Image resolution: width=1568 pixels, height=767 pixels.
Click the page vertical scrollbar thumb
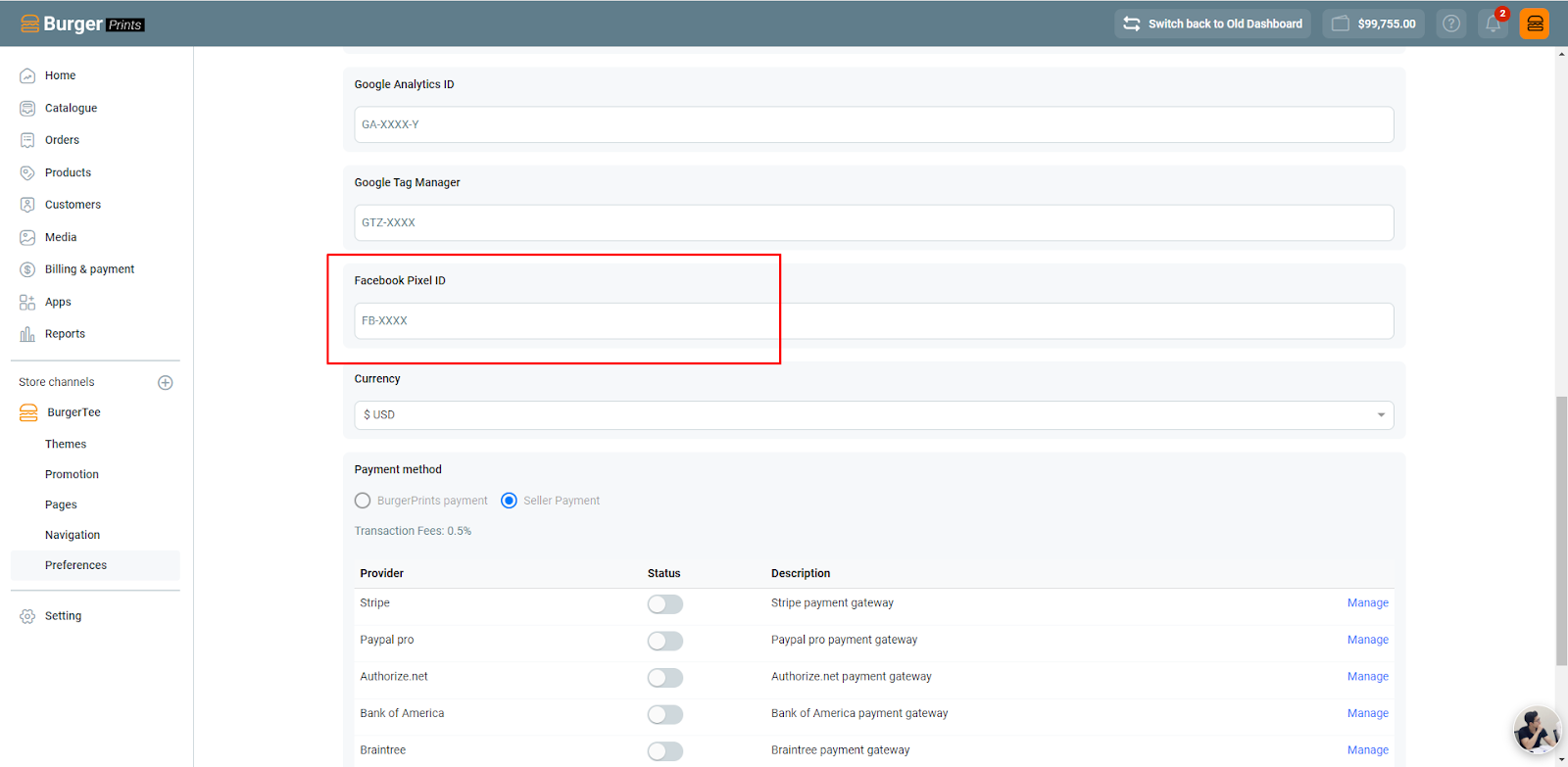(x=1561, y=531)
